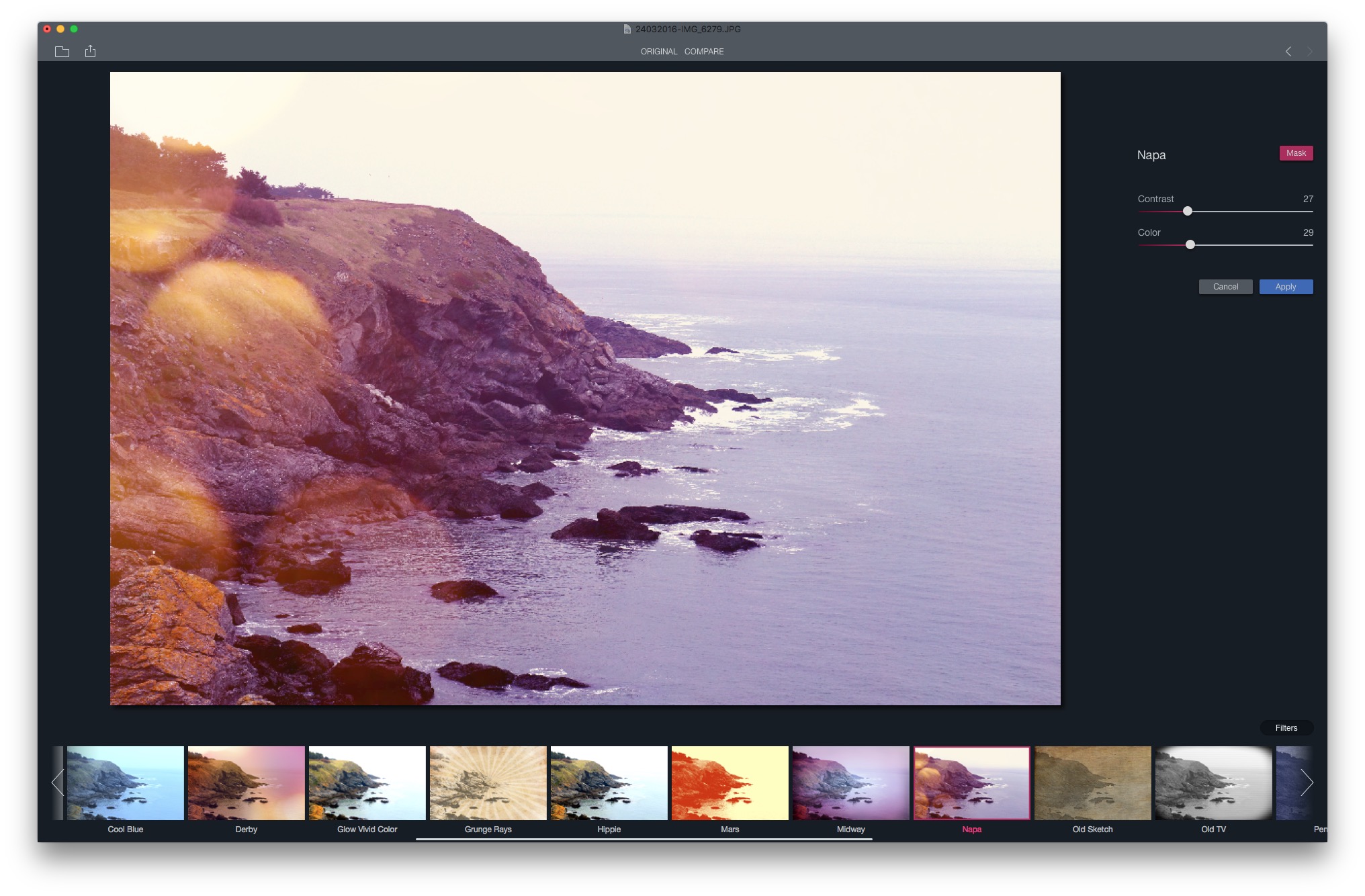Select the Old TV filter thumbnail

[1214, 782]
